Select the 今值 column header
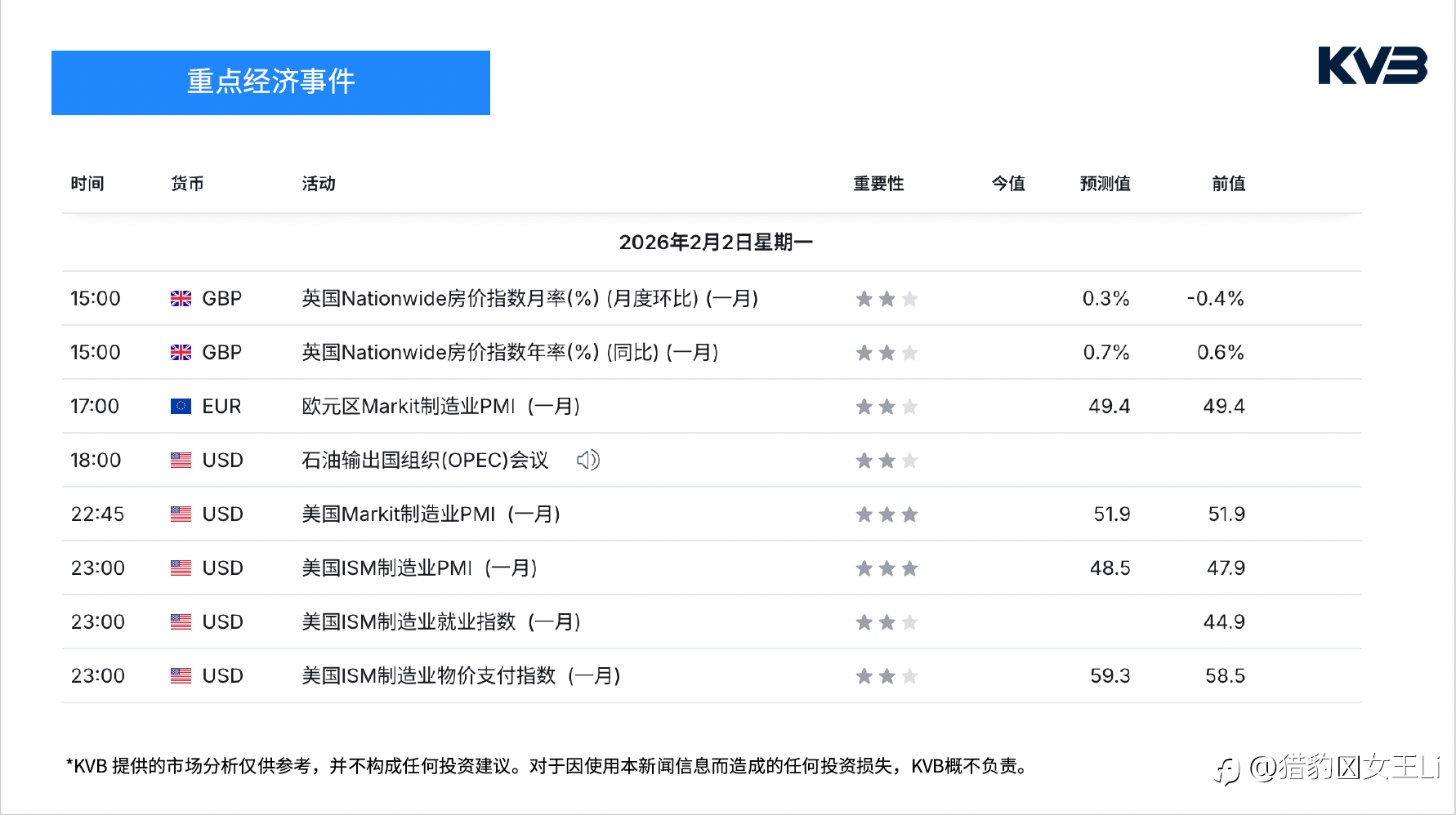Viewport: 1456px width, 815px height. point(1008,184)
